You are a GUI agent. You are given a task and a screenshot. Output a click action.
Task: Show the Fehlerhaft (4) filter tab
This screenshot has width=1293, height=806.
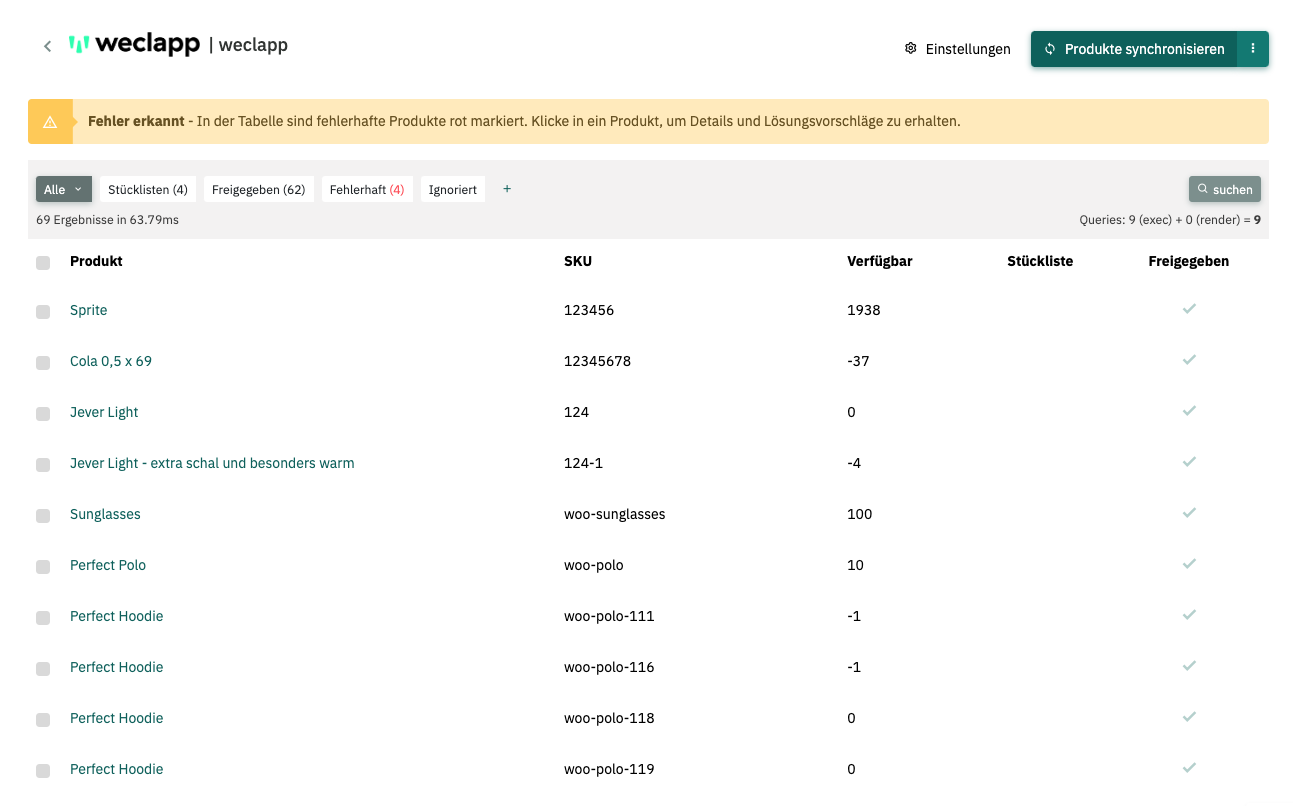(366, 189)
